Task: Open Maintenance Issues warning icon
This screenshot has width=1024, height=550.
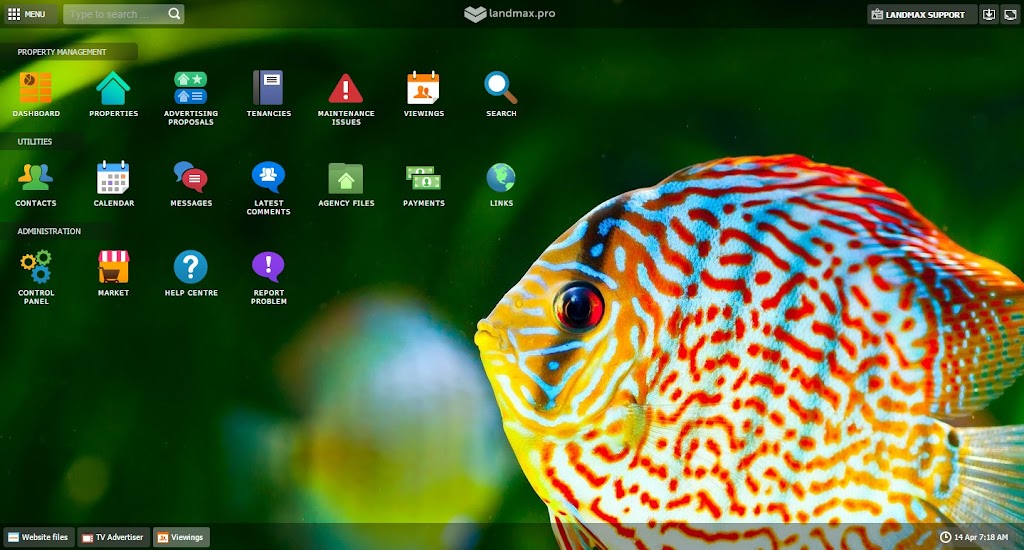Action: click(x=345, y=88)
